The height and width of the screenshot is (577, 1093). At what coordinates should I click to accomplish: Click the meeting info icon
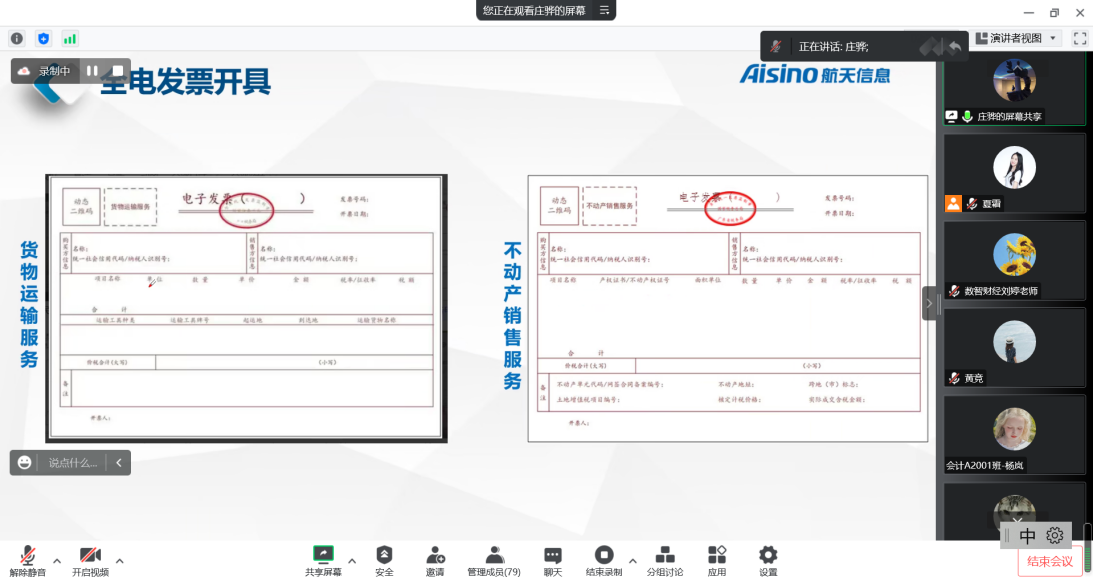coord(17,39)
